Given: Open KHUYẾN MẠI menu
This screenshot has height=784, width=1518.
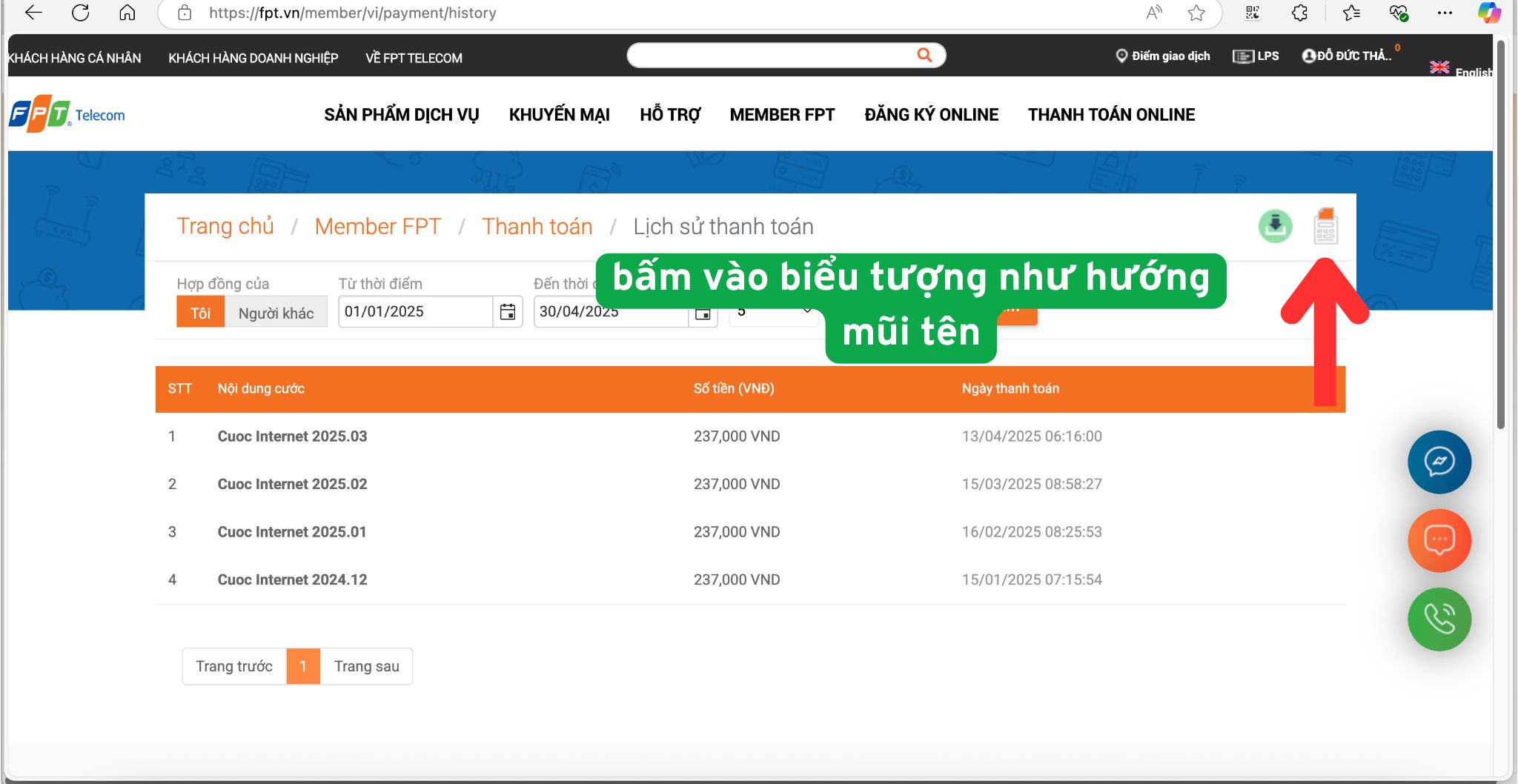Looking at the screenshot, I should (560, 115).
